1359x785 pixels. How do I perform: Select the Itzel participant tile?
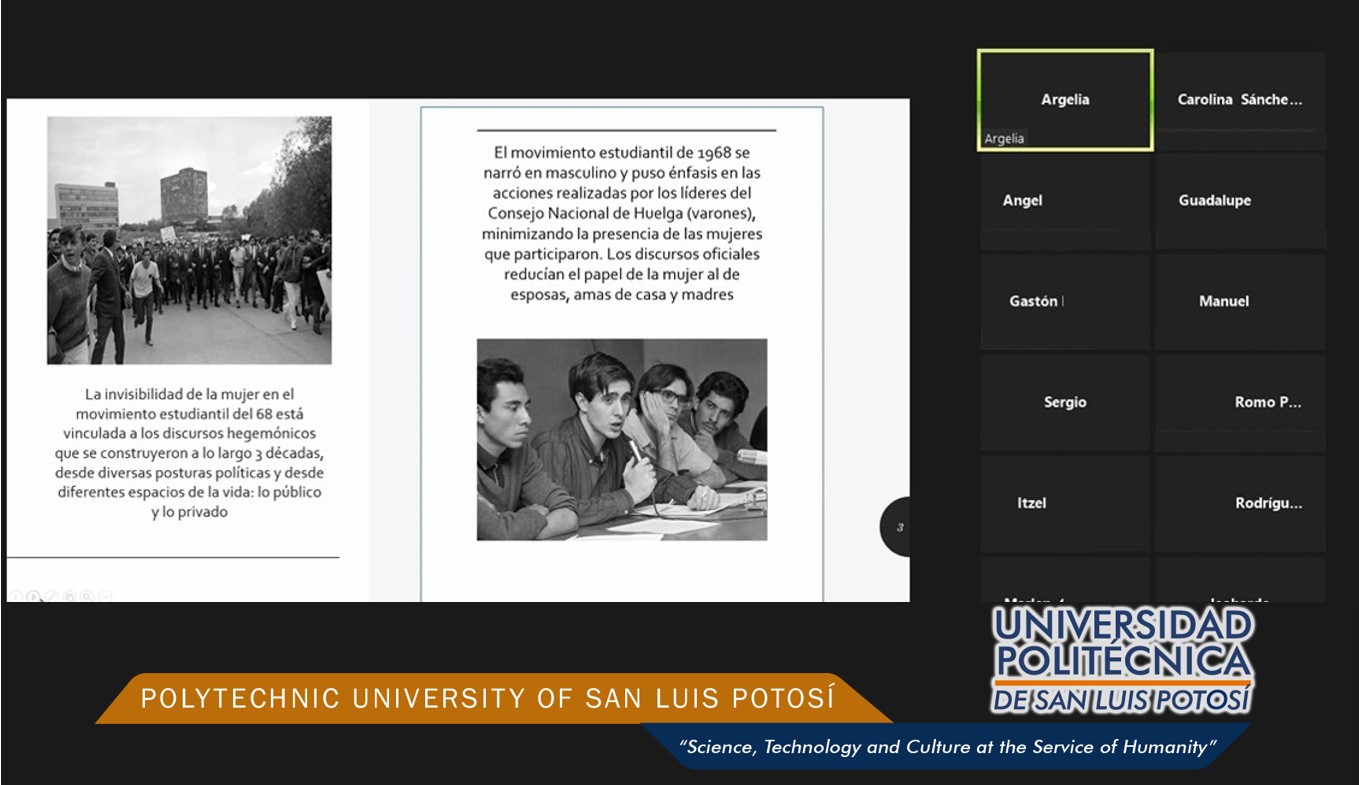pos(1066,504)
